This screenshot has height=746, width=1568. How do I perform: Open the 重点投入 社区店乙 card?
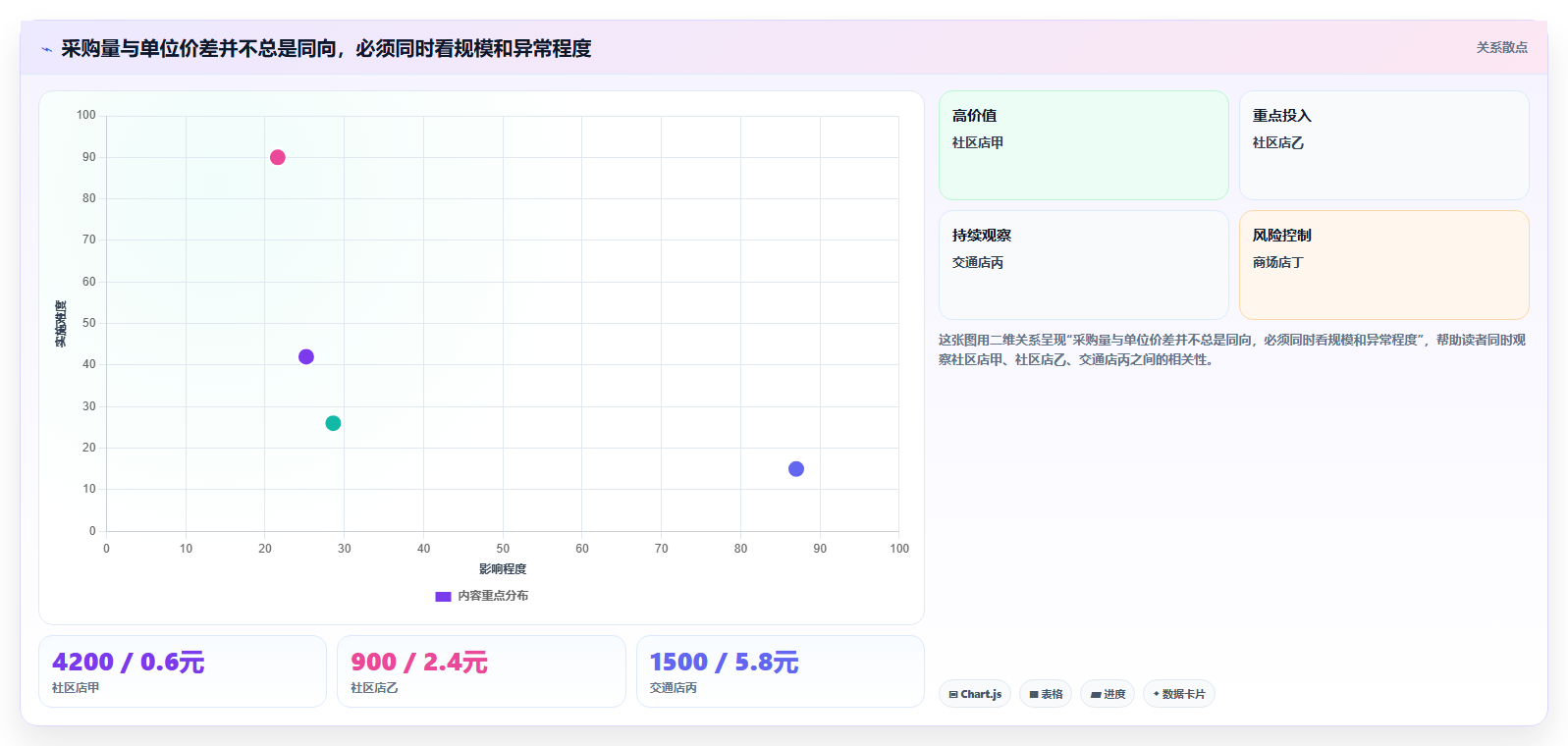coord(1383,145)
